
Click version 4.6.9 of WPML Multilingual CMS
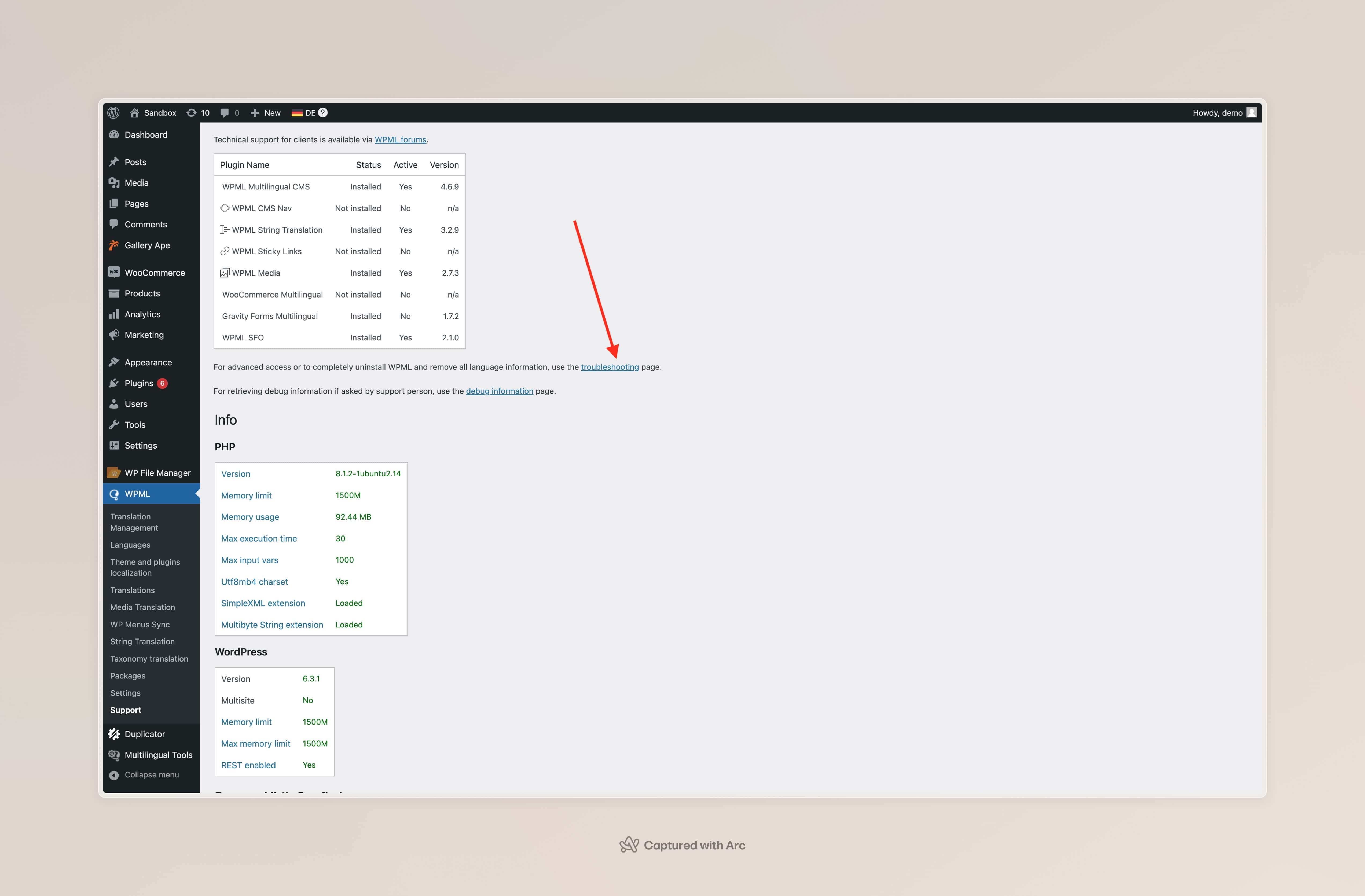tap(450, 186)
